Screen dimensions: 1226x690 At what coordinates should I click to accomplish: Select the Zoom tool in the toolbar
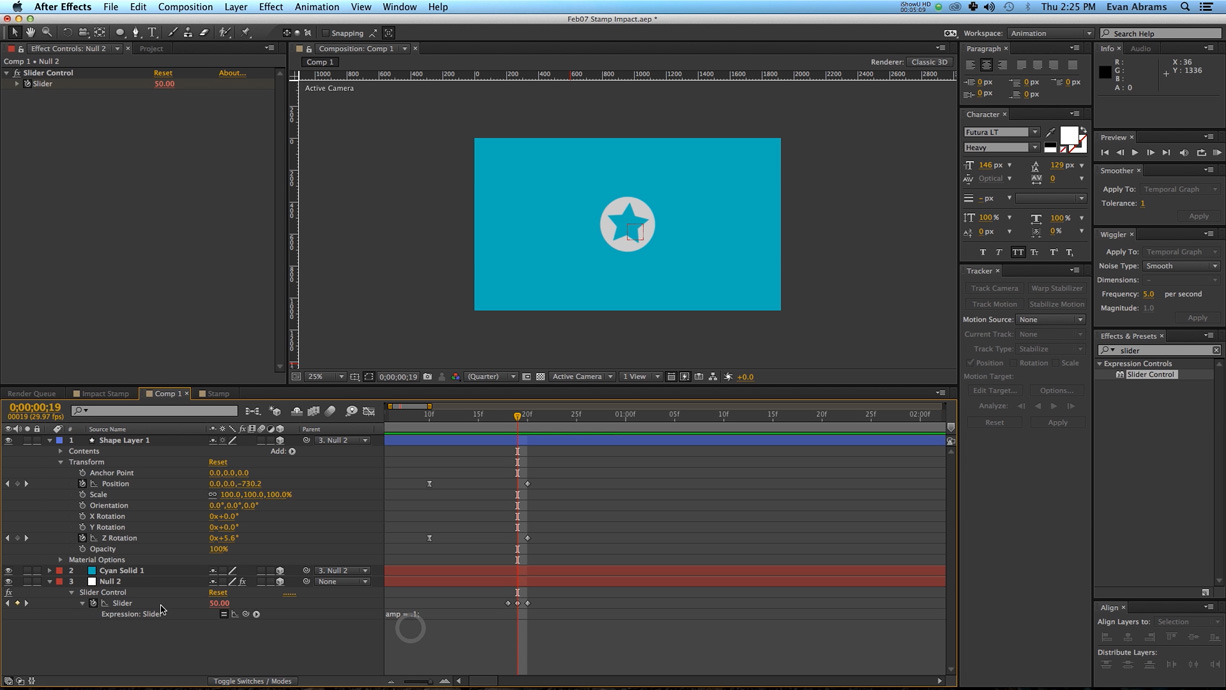tap(46, 32)
